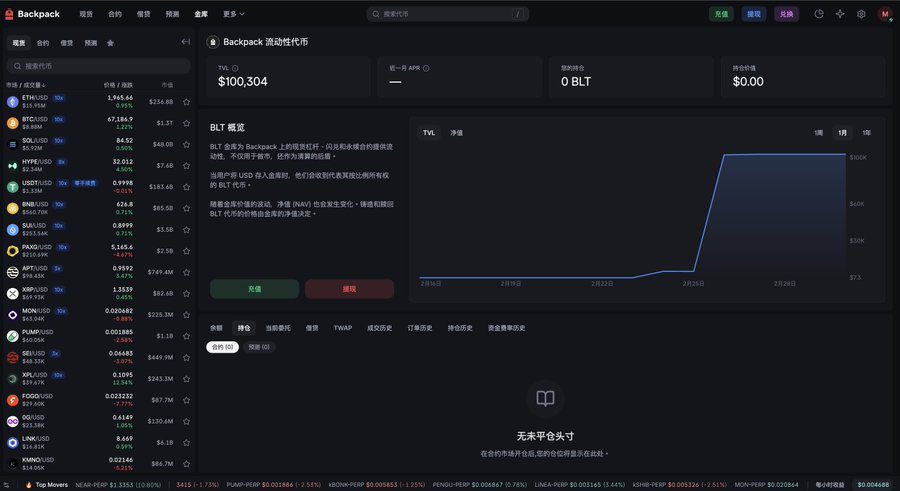Switch to the 当前委托 tab
This screenshot has width=900, height=491.
(278, 328)
